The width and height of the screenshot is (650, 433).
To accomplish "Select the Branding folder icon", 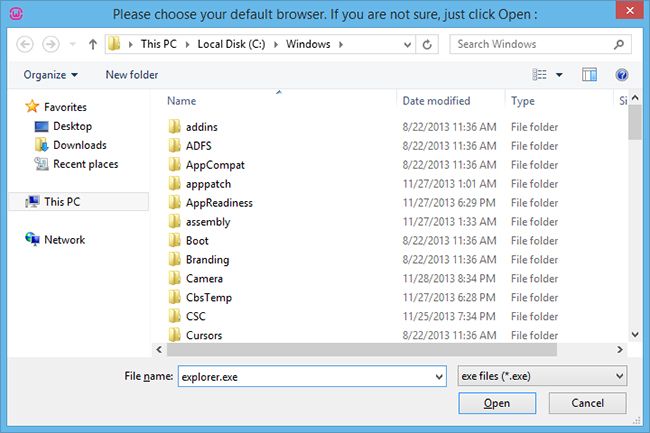I will coord(175,259).
